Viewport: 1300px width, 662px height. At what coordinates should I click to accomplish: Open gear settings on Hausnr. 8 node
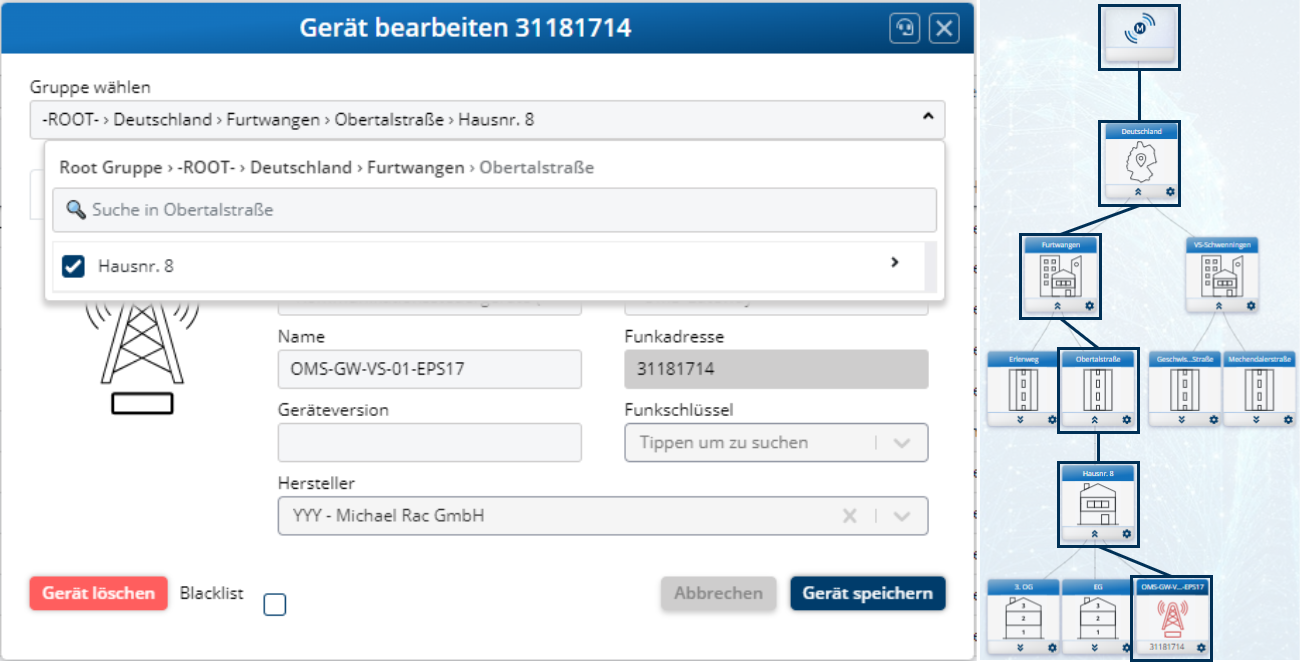click(x=1129, y=535)
